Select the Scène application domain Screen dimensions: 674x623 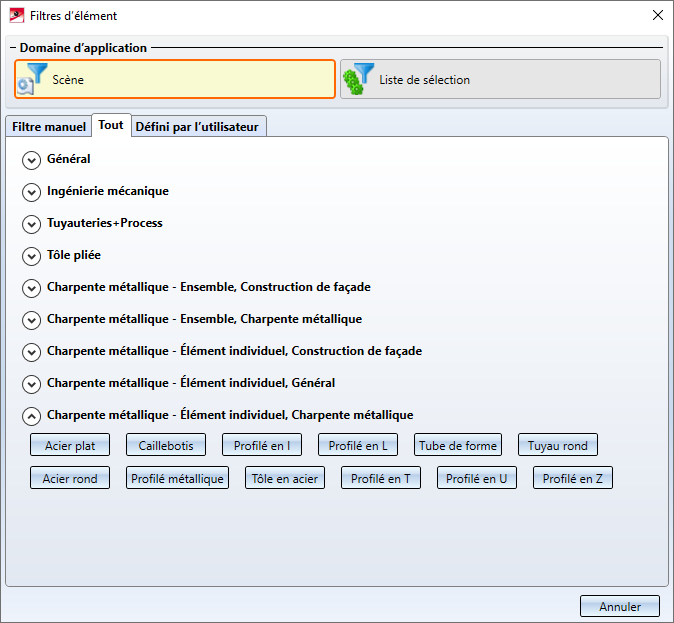[175, 79]
